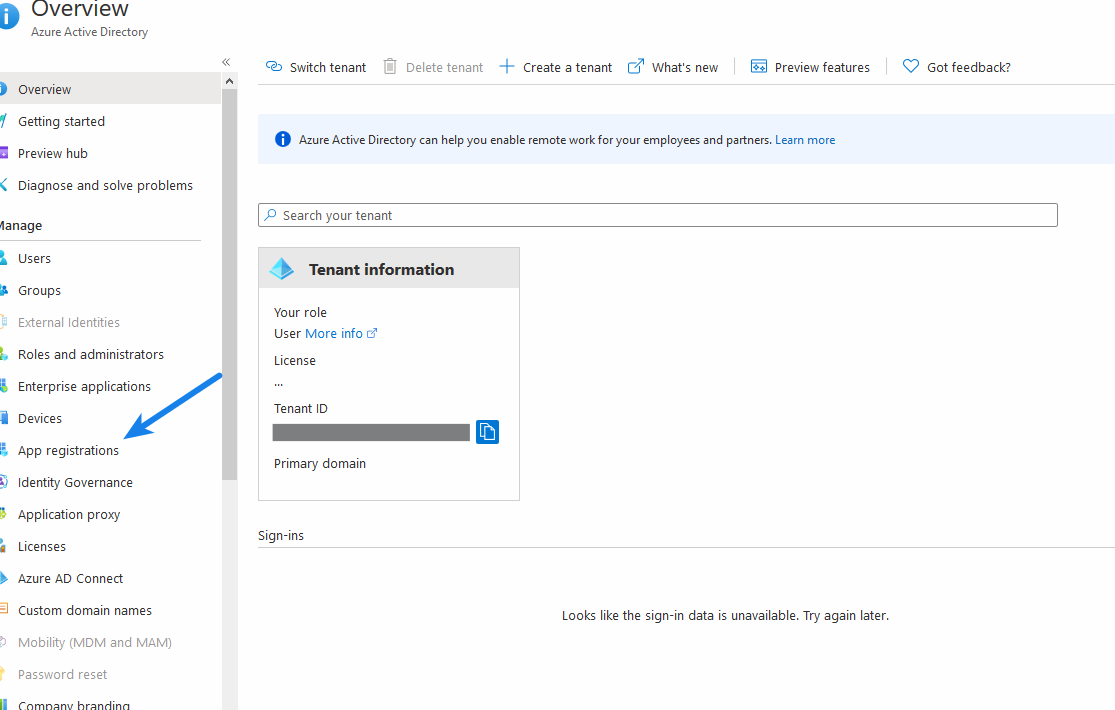Click the License label
Image resolution: width=1115 pixels, height=710 pixels.
tap(294, 361)
